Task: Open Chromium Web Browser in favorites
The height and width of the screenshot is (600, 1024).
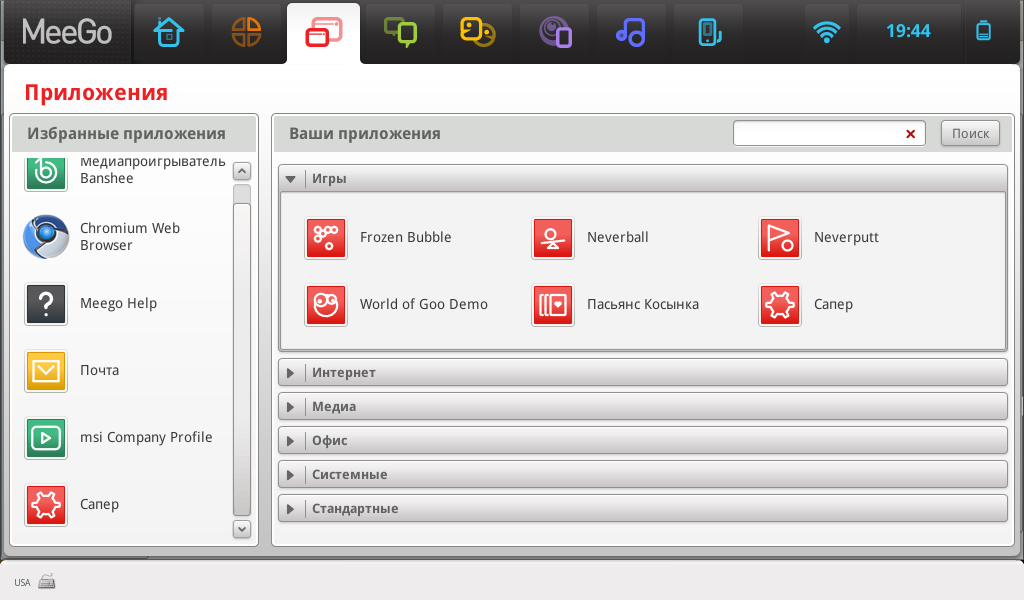Action: 46,237
